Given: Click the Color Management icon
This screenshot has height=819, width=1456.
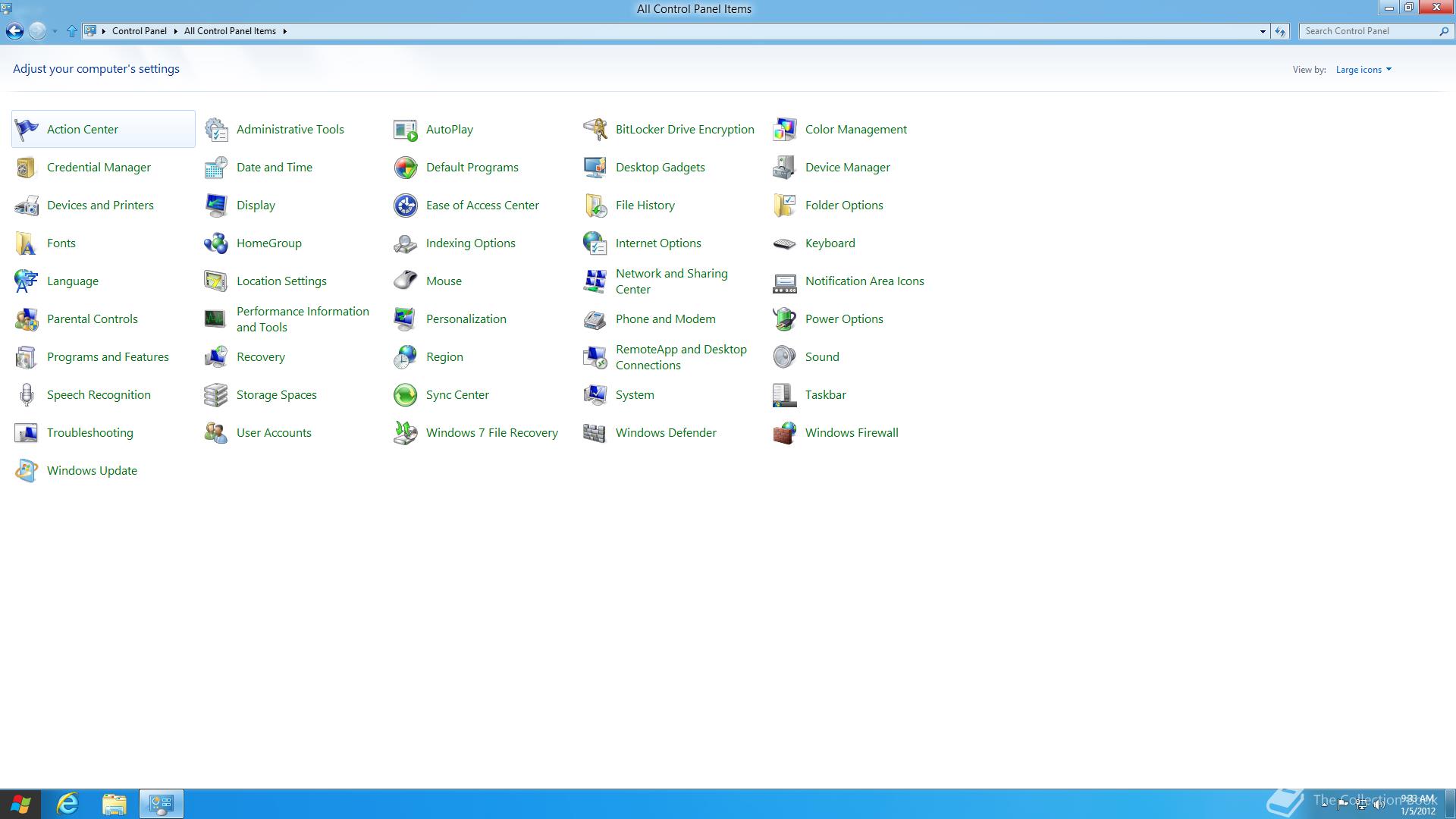Looking at the screenshot, I should (785, 130).
